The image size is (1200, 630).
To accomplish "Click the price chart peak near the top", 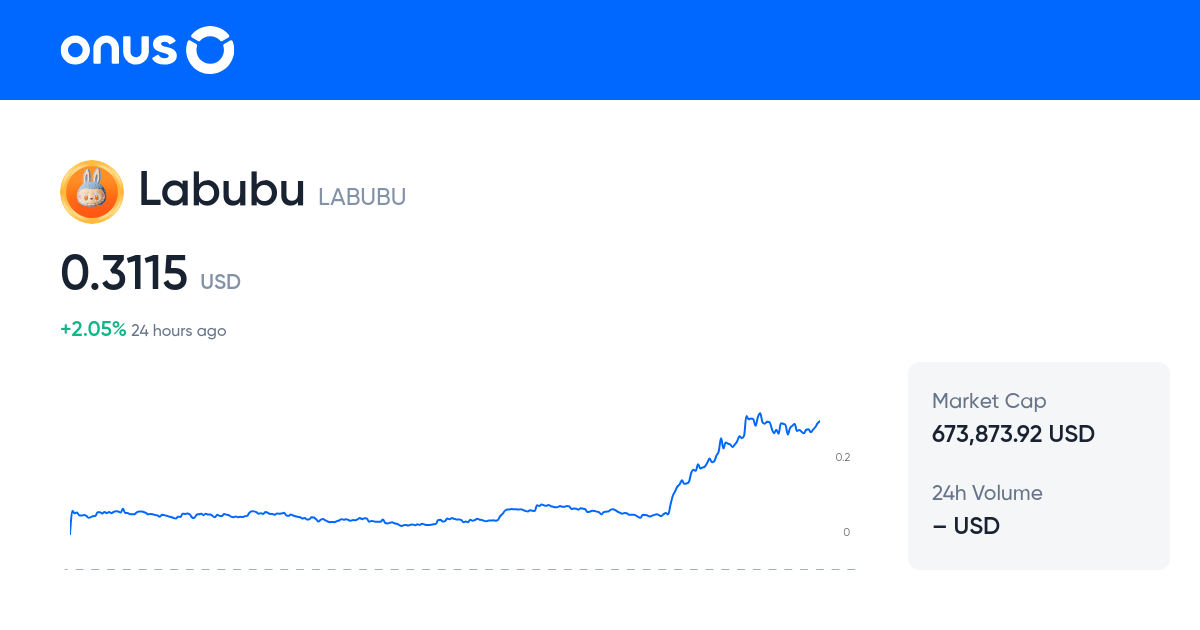I will point(760,415).
